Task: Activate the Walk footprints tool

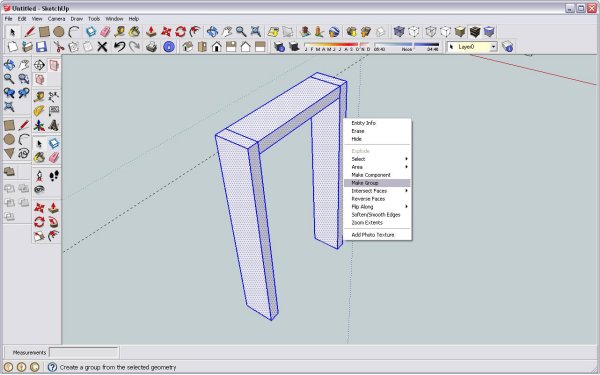Action: 54,176
